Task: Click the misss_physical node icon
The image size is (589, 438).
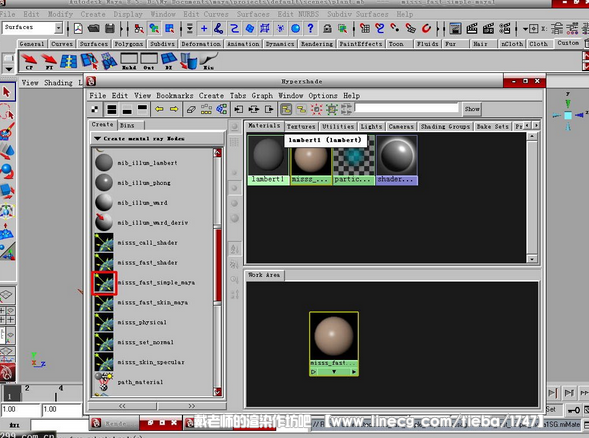Action: point(104,322)
